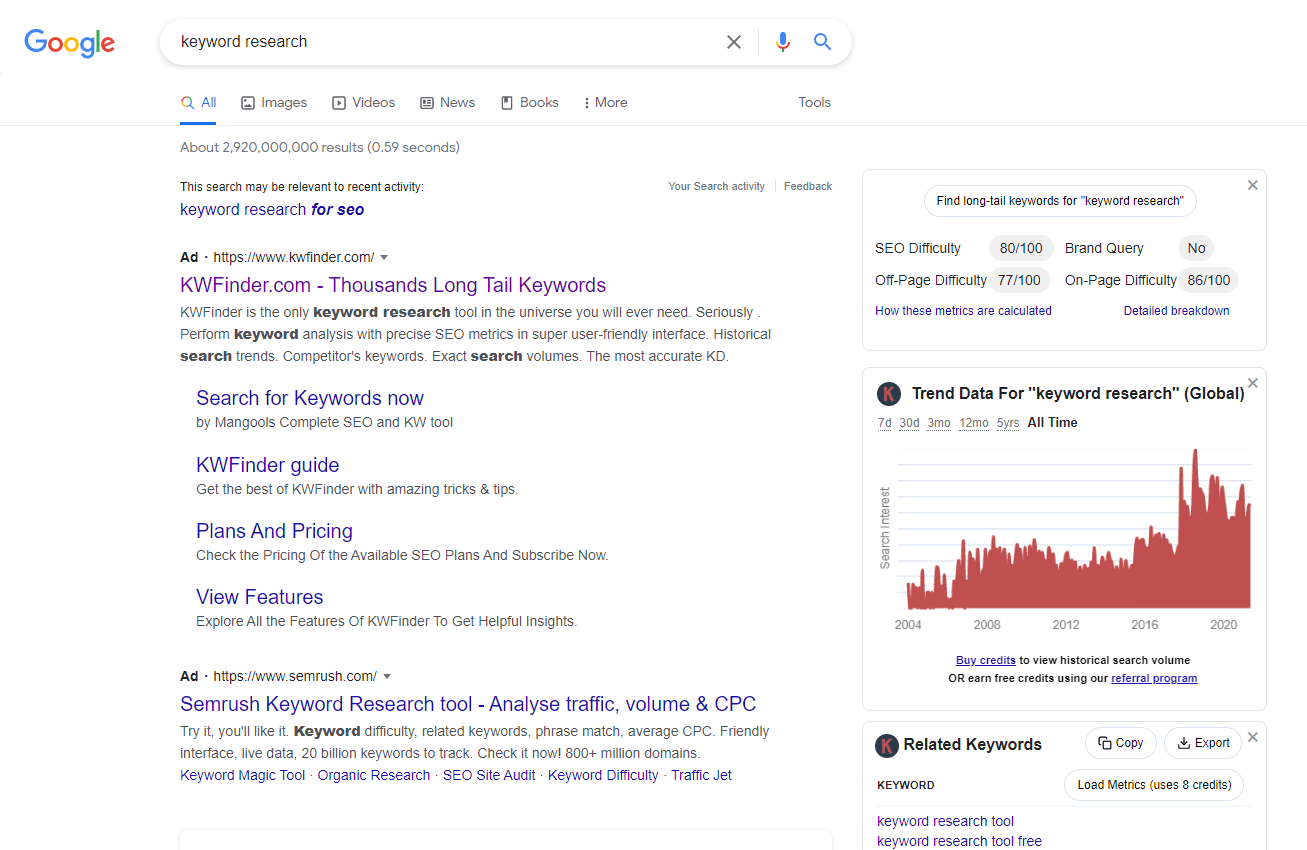Viewport: 1307px width, 850px height.
Task: Select the 5yrs trend range
Action: [x=1008, y=423]
